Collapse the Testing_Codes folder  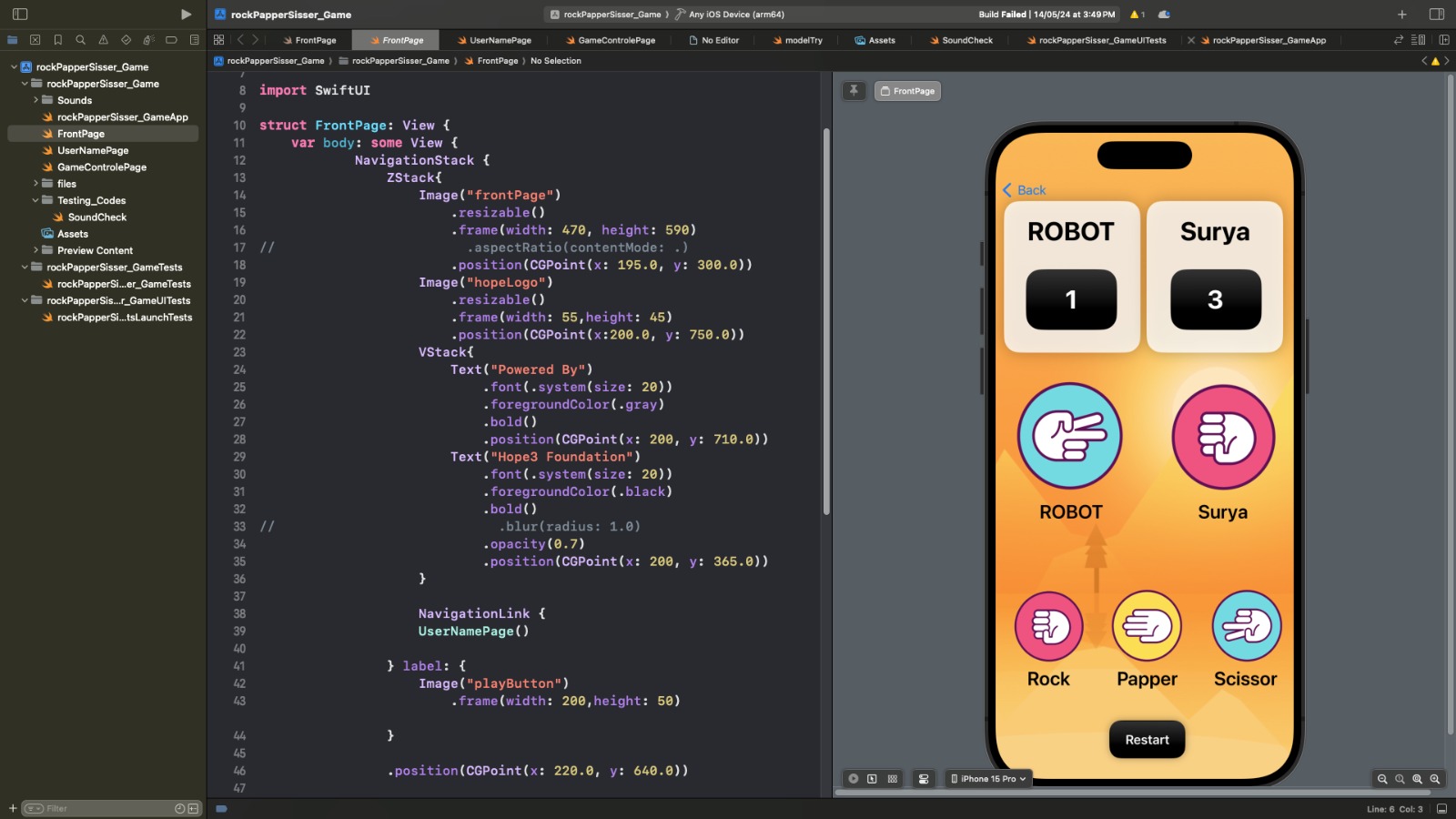pos(35,200)
